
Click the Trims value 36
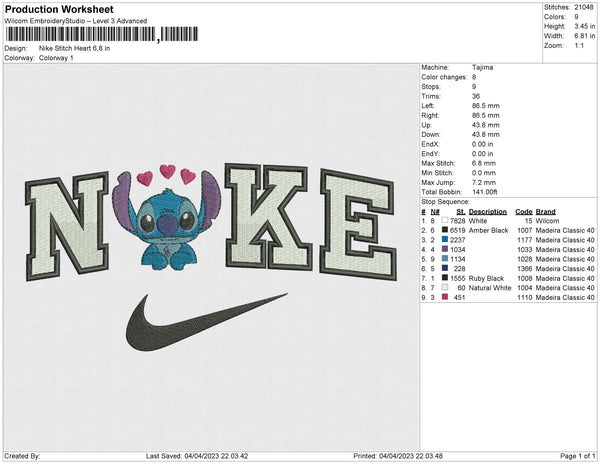pyautogui.click(x=476, y=96)
